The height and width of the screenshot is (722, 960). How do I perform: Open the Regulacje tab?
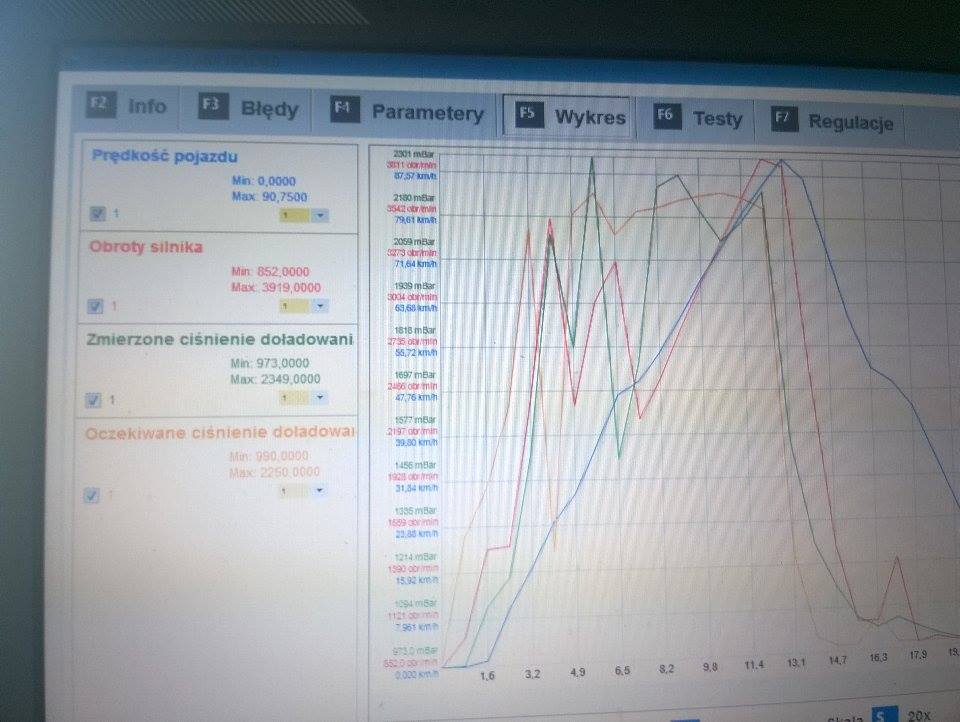pyautogui.click(x=832, y=121)
